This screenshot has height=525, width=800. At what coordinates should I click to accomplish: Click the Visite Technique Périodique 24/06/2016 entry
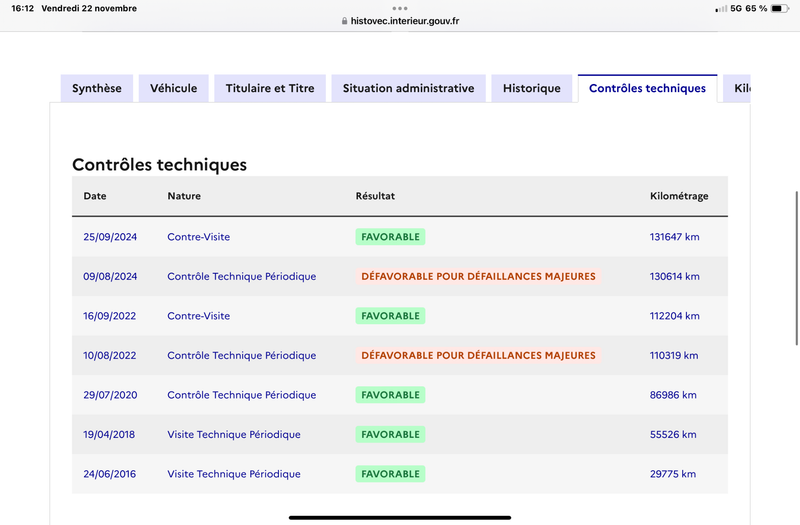tap(234, 474)
